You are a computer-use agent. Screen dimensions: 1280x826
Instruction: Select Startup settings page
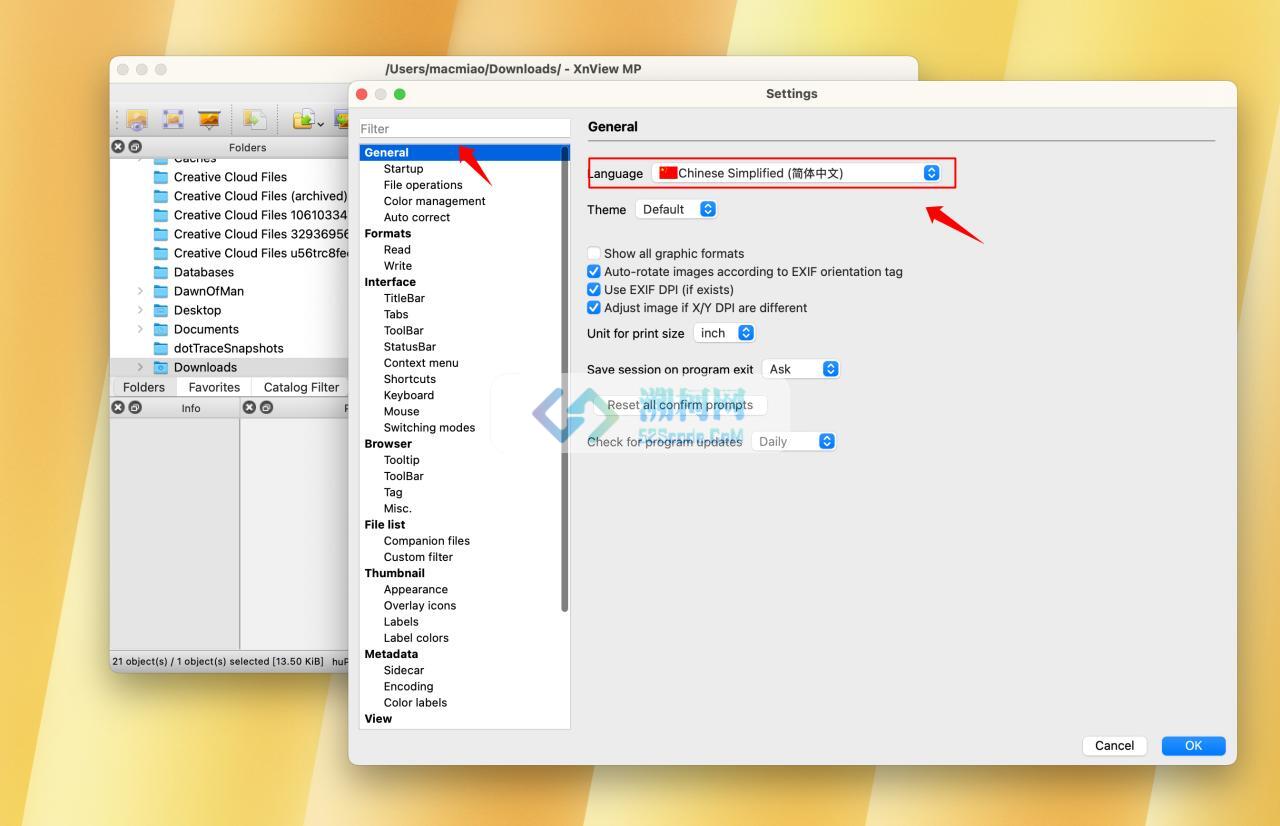coord(403,169)
